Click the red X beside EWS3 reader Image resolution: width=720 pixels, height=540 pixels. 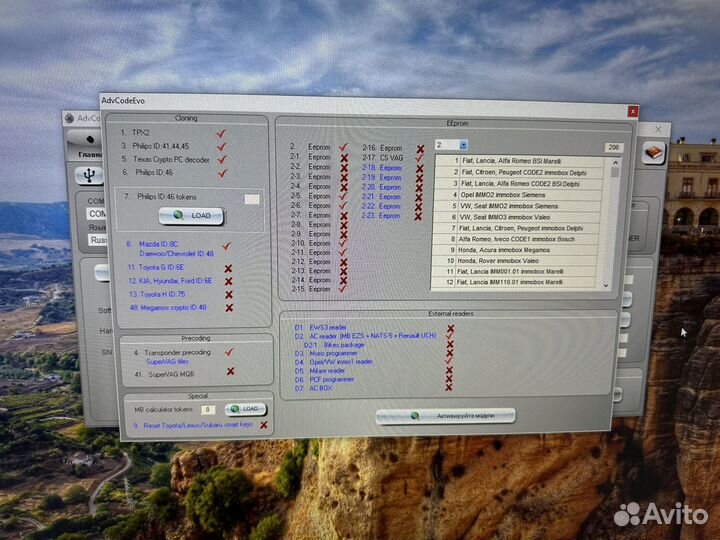coord(450,328)
